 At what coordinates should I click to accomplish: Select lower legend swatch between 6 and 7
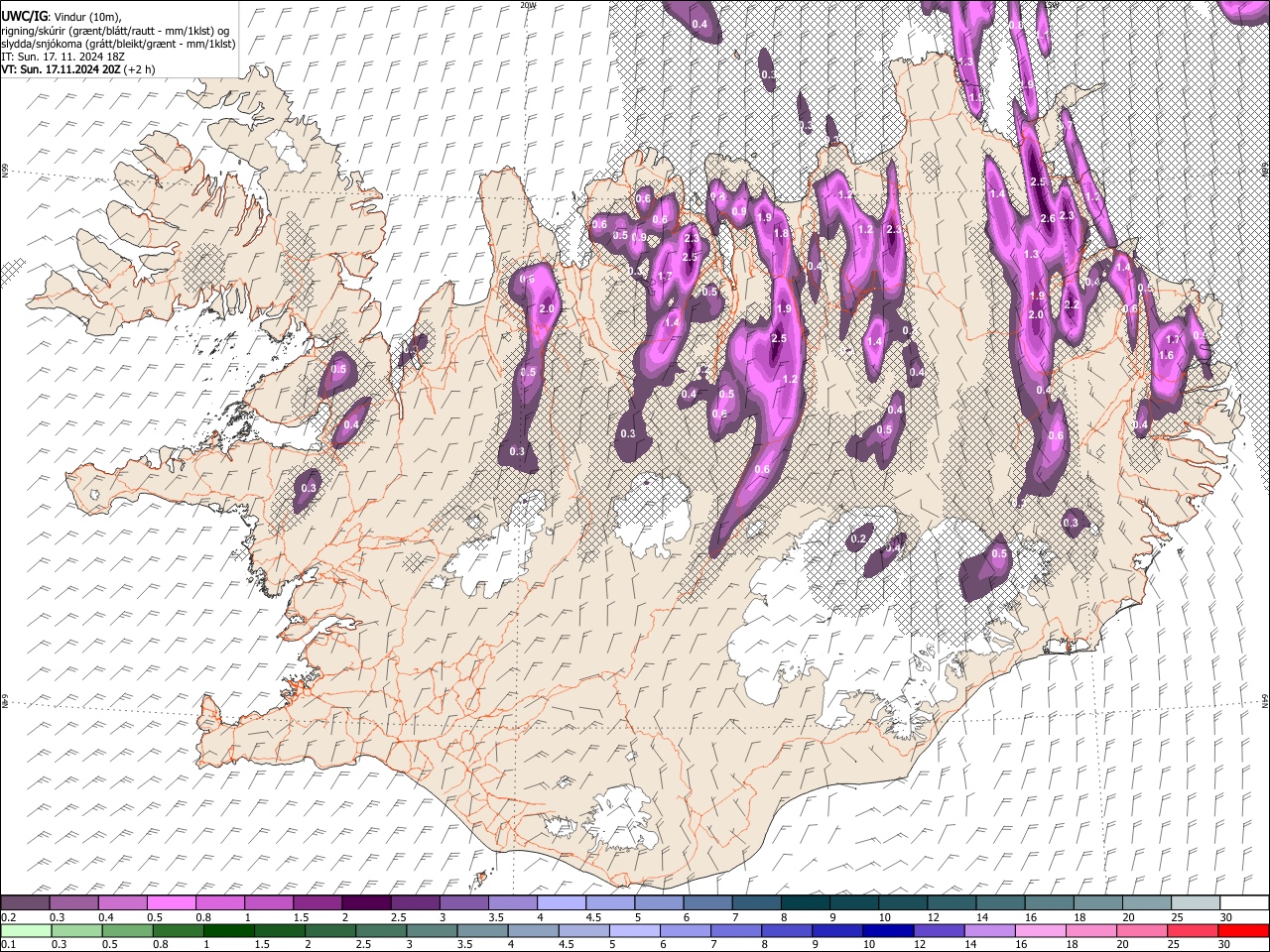point(686,931)
